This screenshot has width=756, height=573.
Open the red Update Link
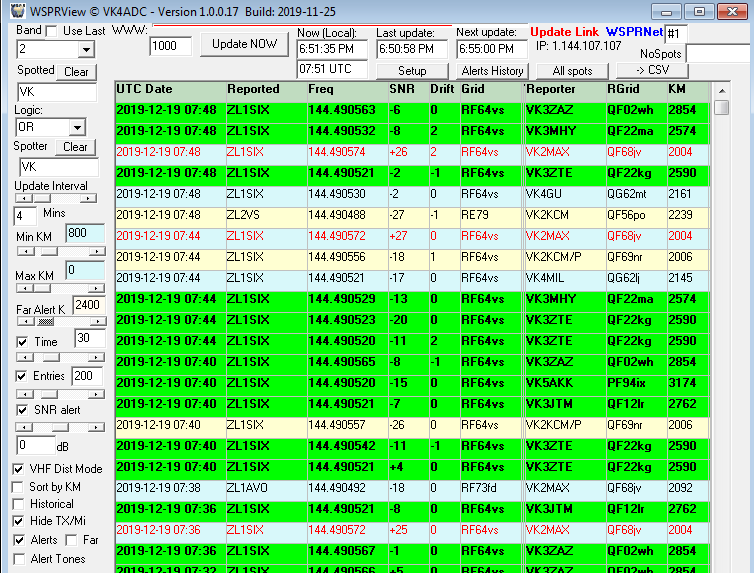564,32
